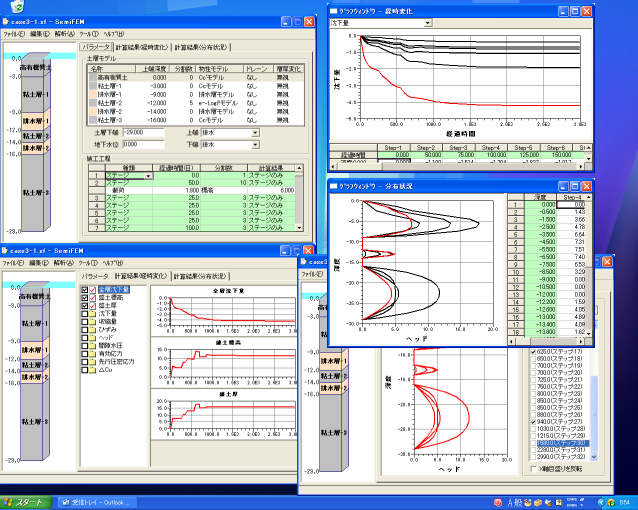Viewport: 638px width, 510px height.
Task: Click down arrow of 施工工程 table scrollbar
Action: (x=300, y=228)
